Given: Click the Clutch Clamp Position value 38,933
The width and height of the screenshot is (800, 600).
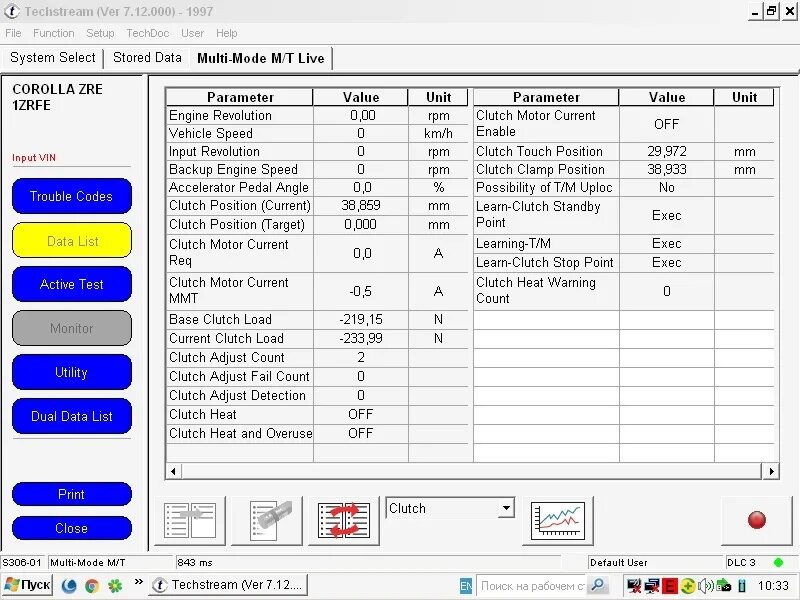Looking at the screenshot, I should (x=667, y=169).
